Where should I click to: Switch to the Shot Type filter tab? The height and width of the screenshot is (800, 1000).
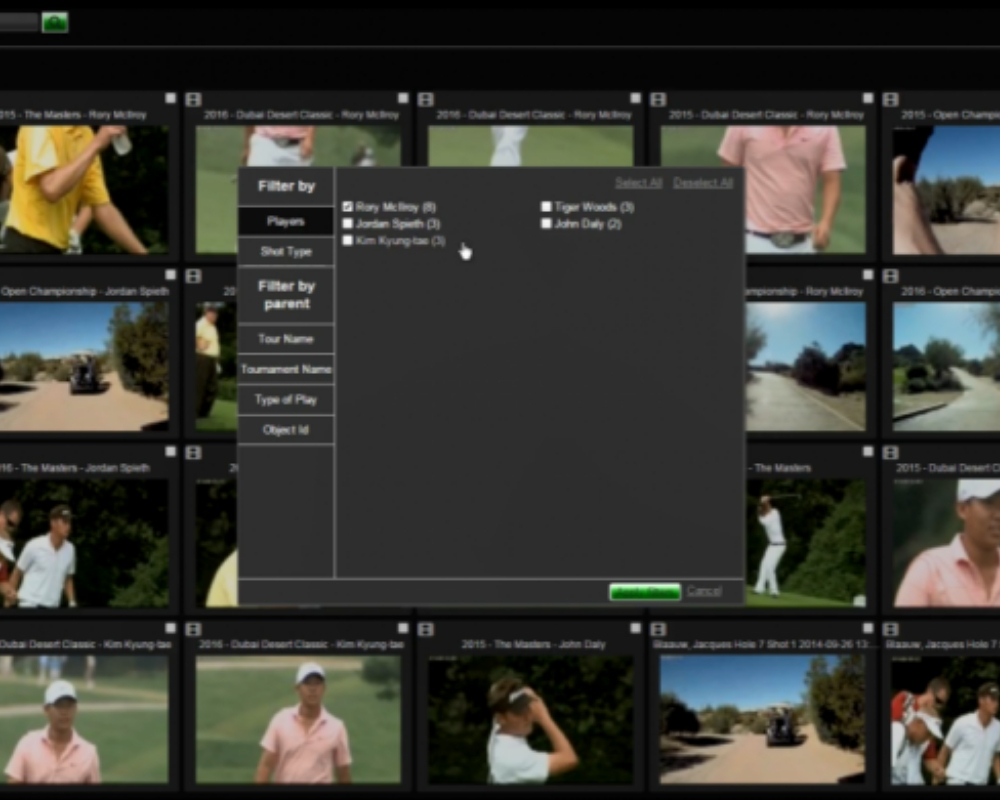(286, 251)
